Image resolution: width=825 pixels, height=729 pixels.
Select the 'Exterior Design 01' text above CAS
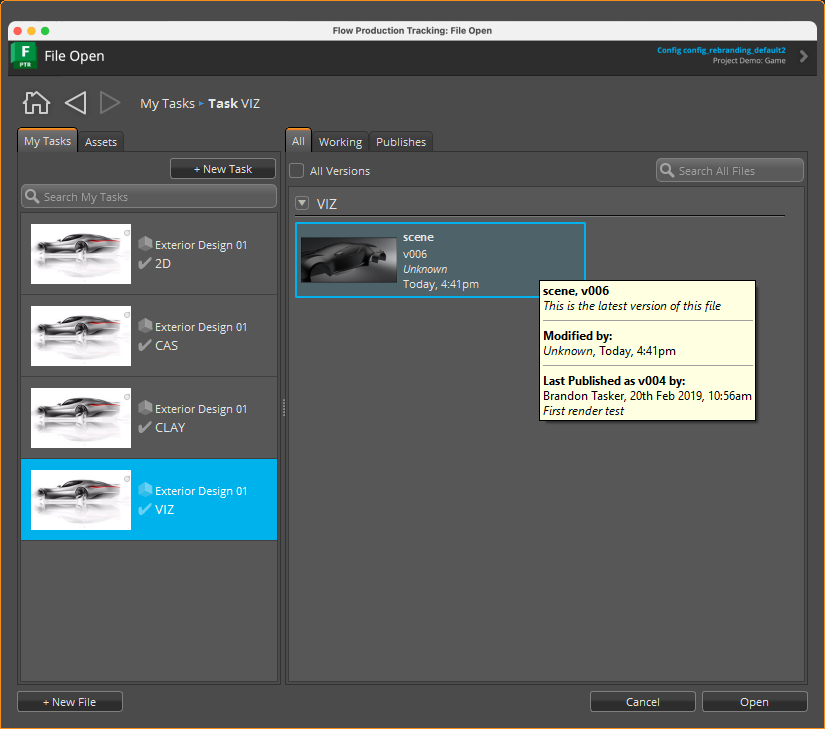[201, 327]
